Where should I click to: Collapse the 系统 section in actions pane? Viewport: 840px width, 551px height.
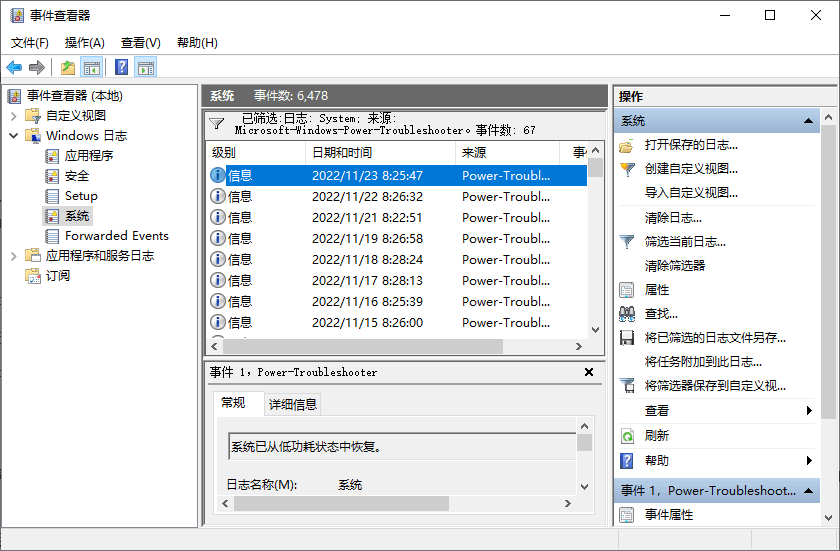click(808, 121)
